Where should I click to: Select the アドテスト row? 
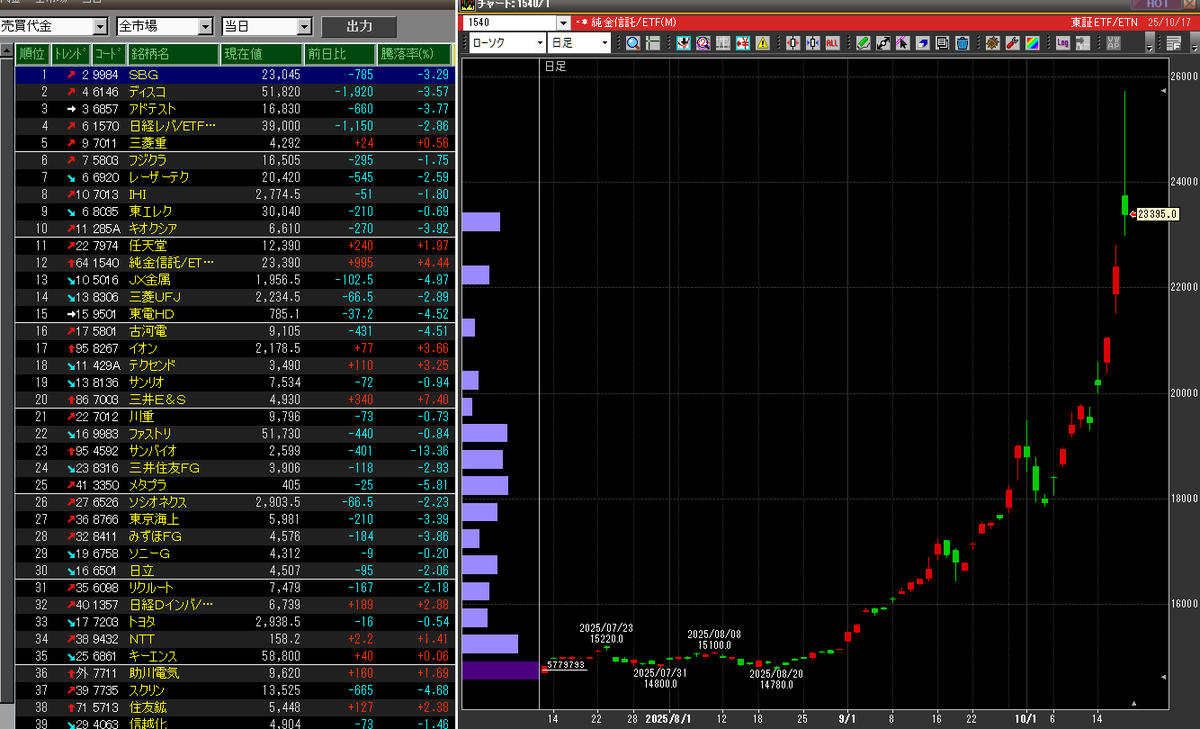(x=234, y=108)
